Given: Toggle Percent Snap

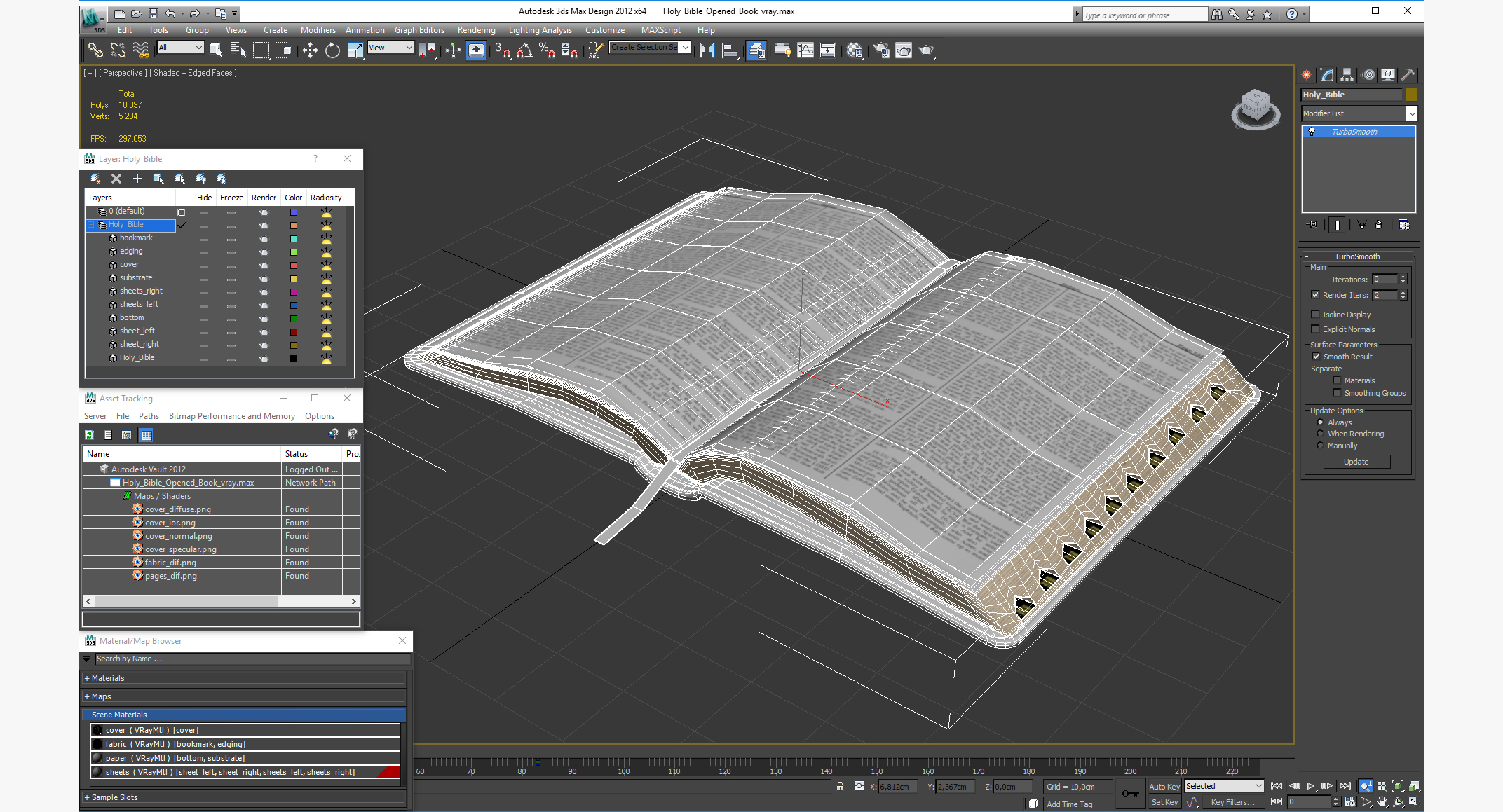Looking at the screenshot, I should [x=548, y=50].
